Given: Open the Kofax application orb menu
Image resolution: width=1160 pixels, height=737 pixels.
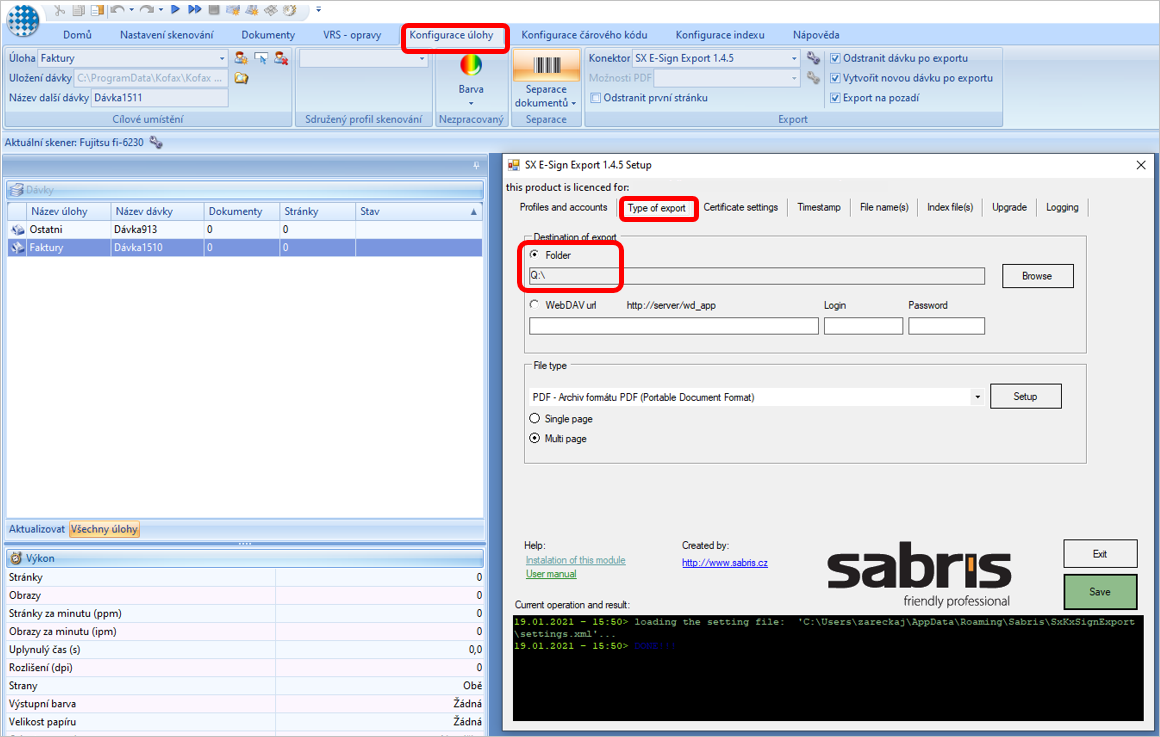Looking at the screenshot, I should 22,19.
